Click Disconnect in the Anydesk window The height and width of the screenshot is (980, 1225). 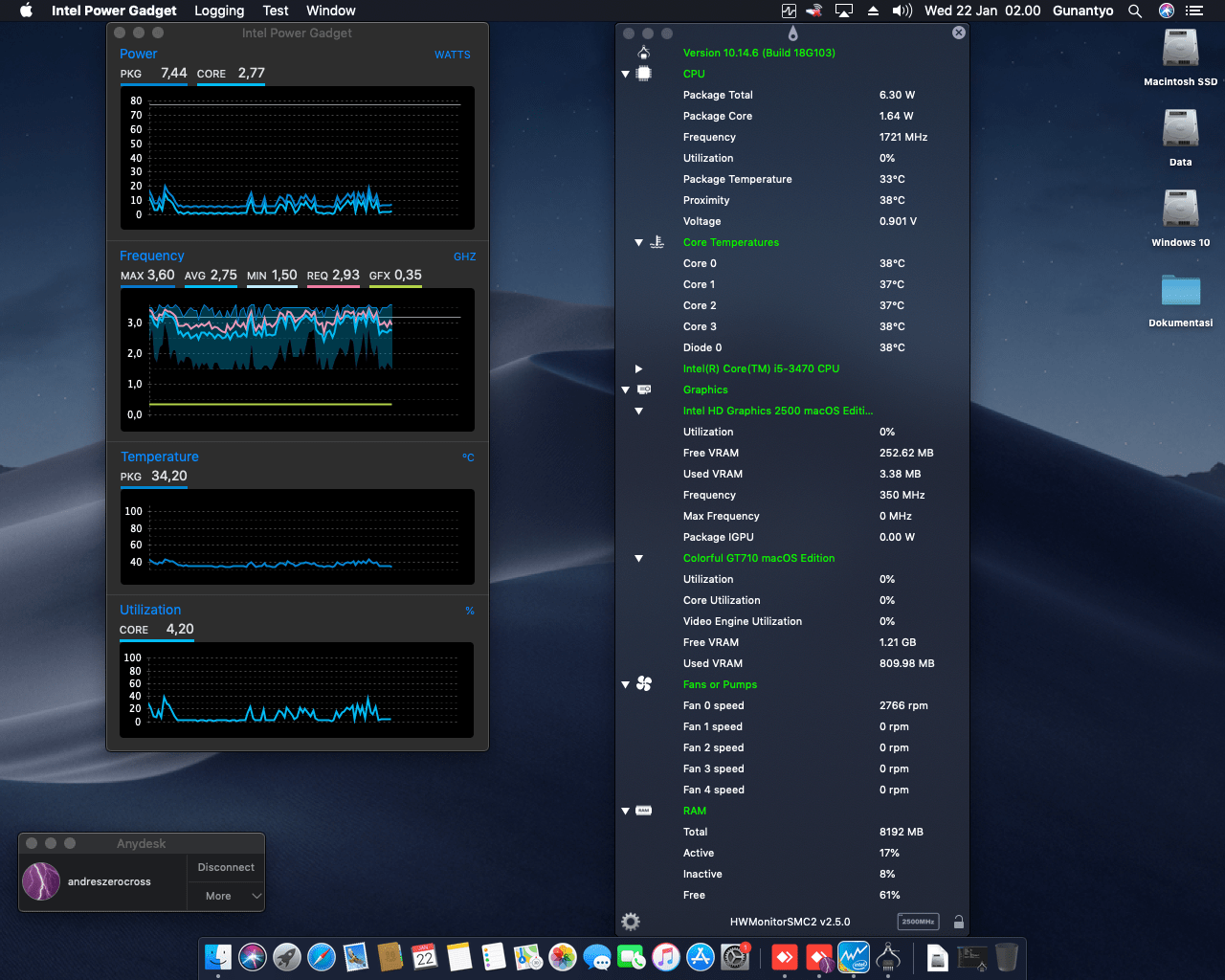point(225,867)
